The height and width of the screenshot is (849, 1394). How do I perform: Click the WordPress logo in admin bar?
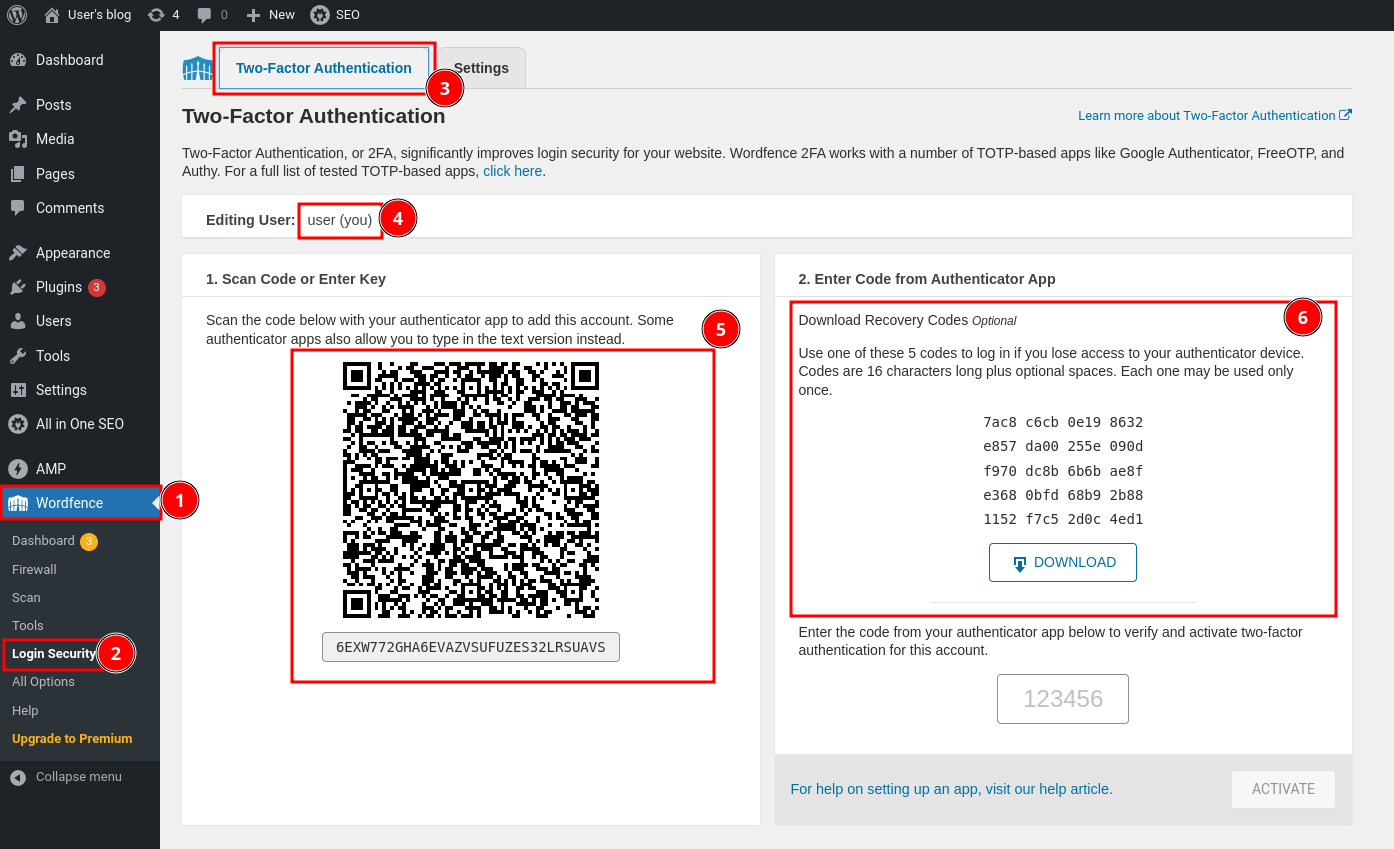pos(17,14)
